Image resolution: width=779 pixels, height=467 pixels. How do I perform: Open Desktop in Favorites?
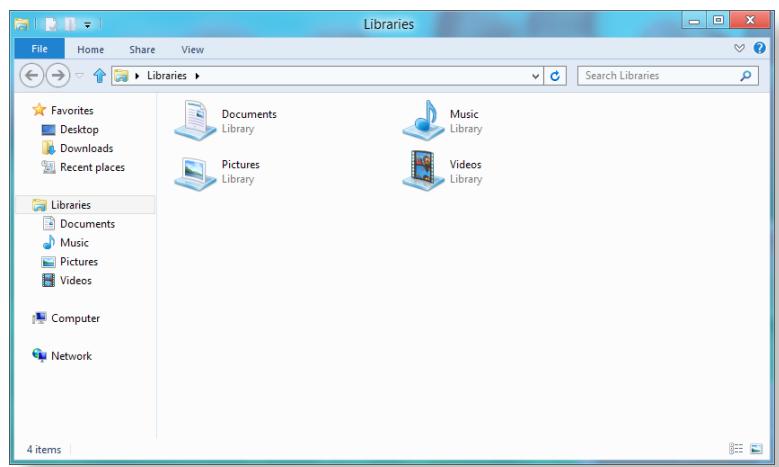pyautogui.click(x=79, y=130)
